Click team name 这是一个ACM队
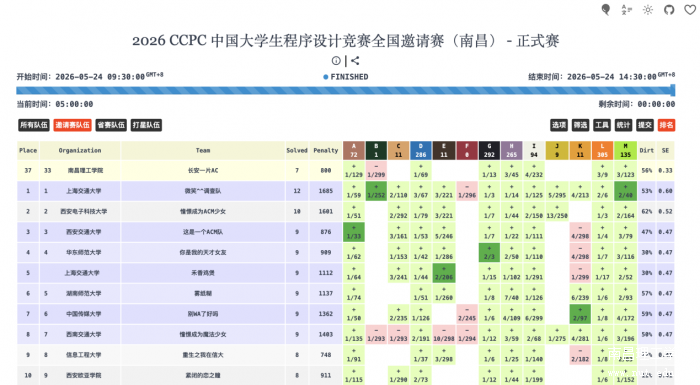Screen dimensions: 700x385 coord(203,232)
